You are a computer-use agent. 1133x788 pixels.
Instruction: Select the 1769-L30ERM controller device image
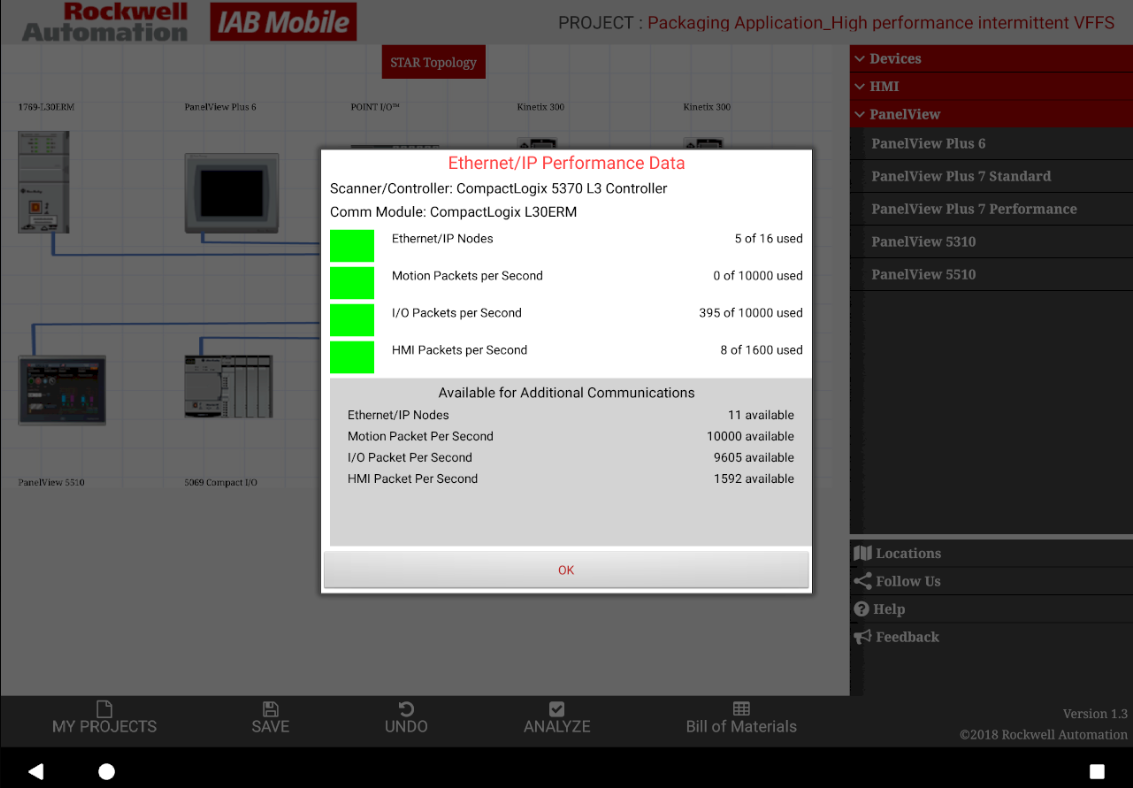(43, 182)
